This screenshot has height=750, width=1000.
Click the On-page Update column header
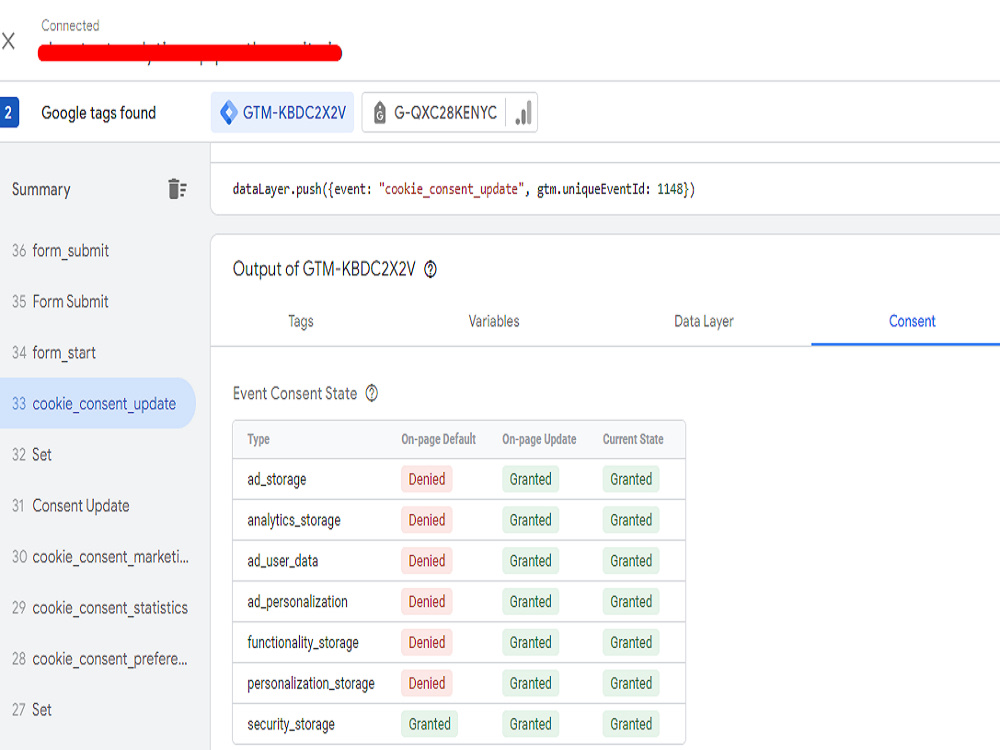pos(539,439)
